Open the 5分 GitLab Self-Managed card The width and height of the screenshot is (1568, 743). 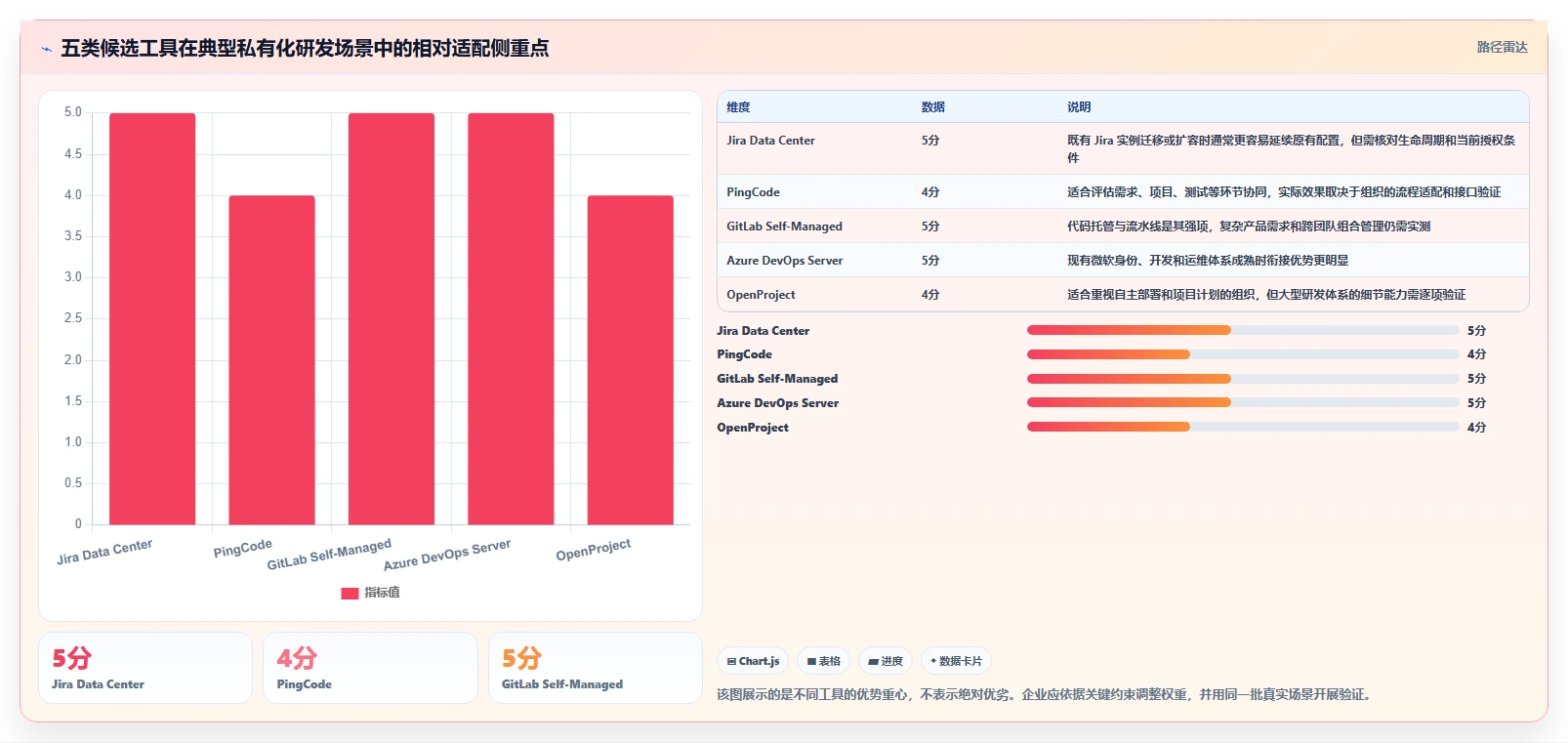[596, 668]
